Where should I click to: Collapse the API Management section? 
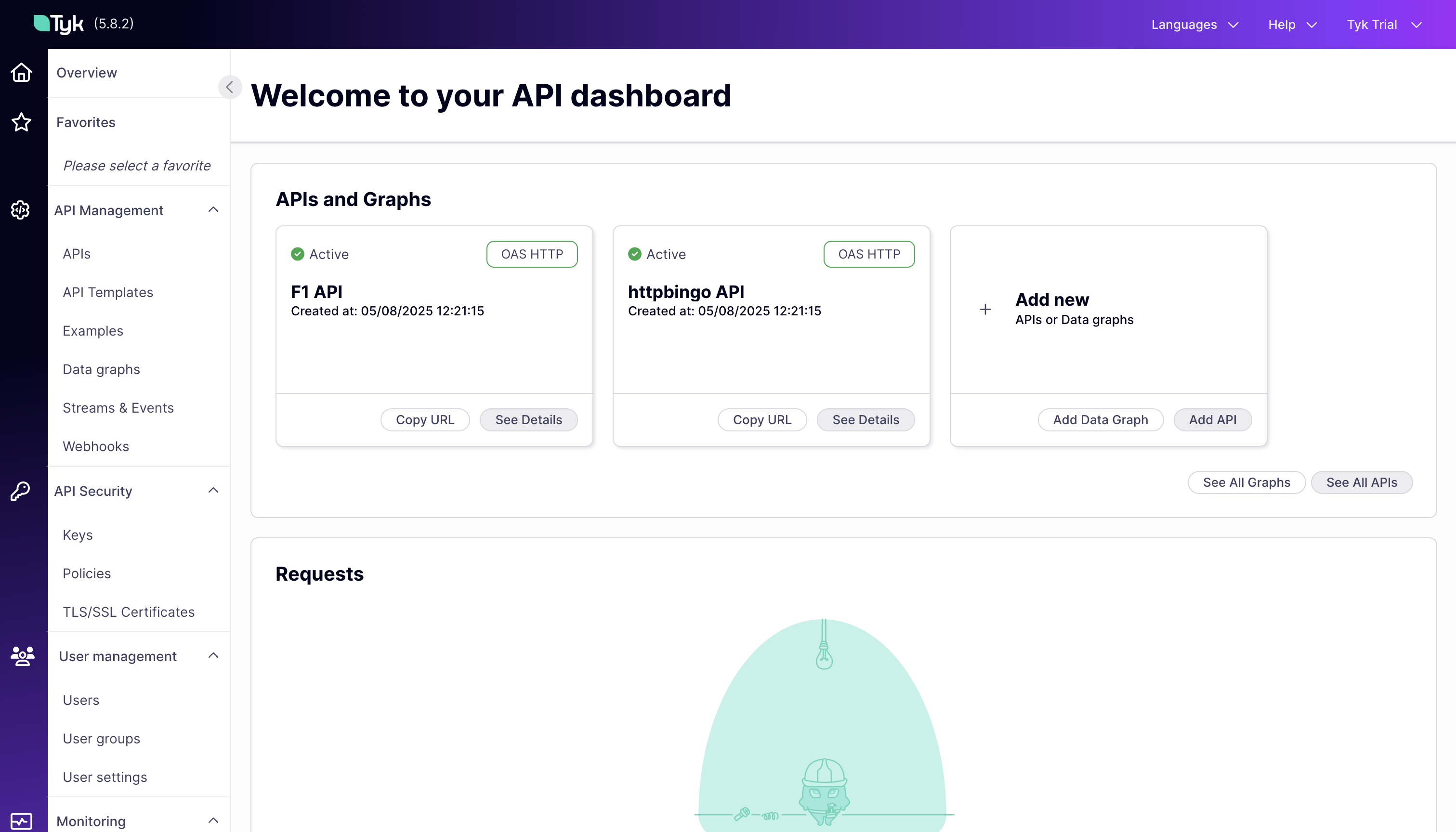(213, 210)
